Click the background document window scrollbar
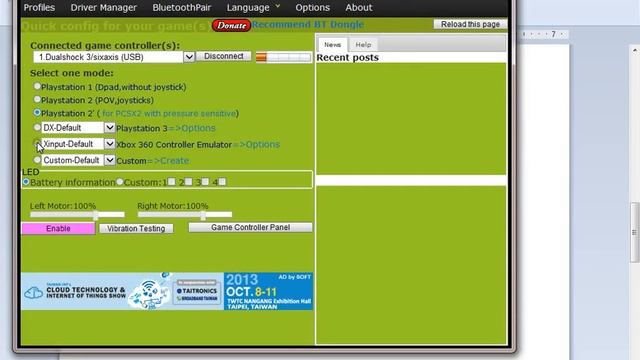640x360 pixels. pos(634,233)
